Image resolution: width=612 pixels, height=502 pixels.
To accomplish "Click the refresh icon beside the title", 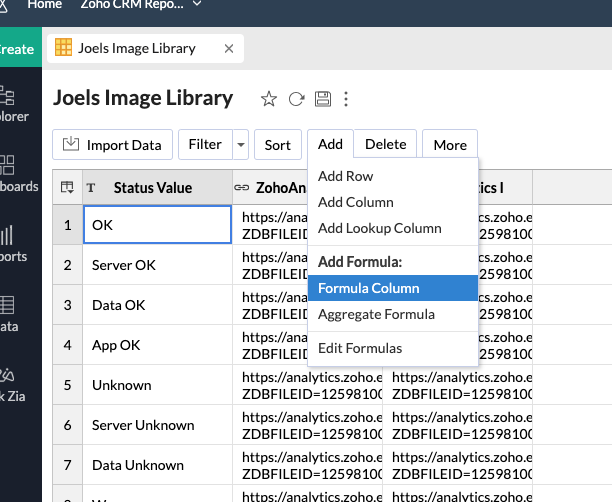I will coord(296,98).
